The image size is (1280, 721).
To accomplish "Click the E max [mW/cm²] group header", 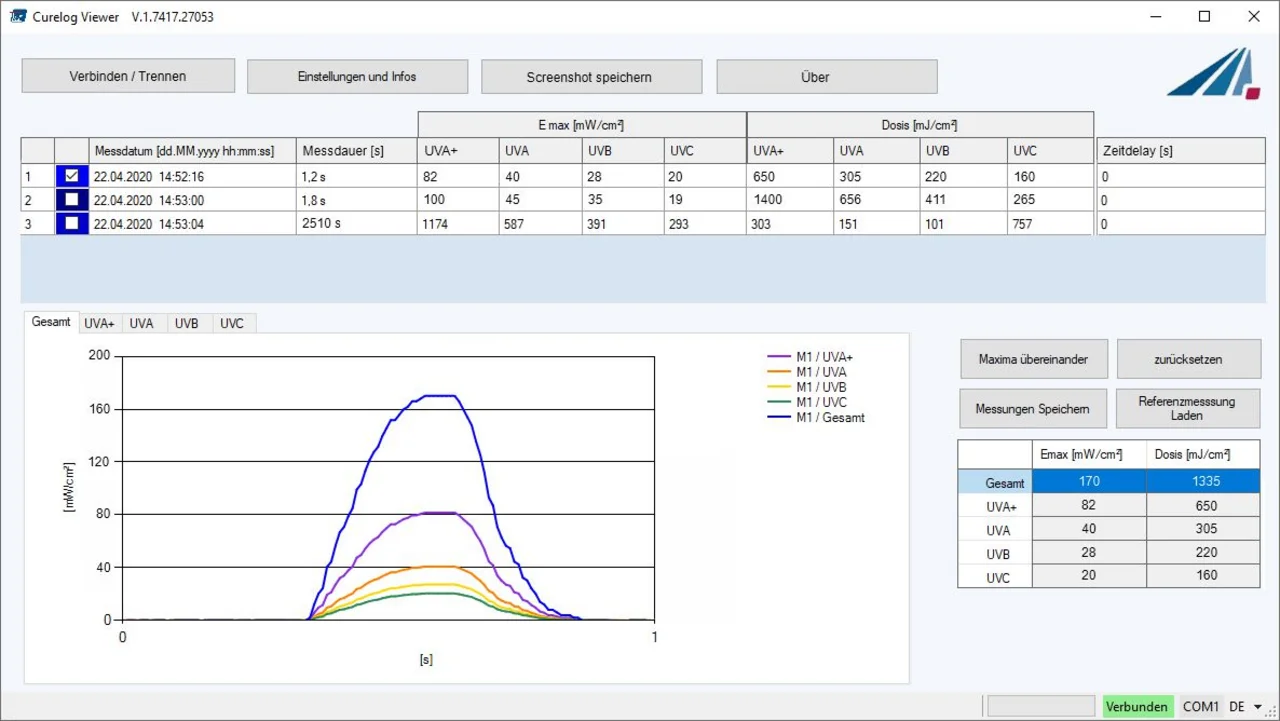I will [x=582, y=125].
